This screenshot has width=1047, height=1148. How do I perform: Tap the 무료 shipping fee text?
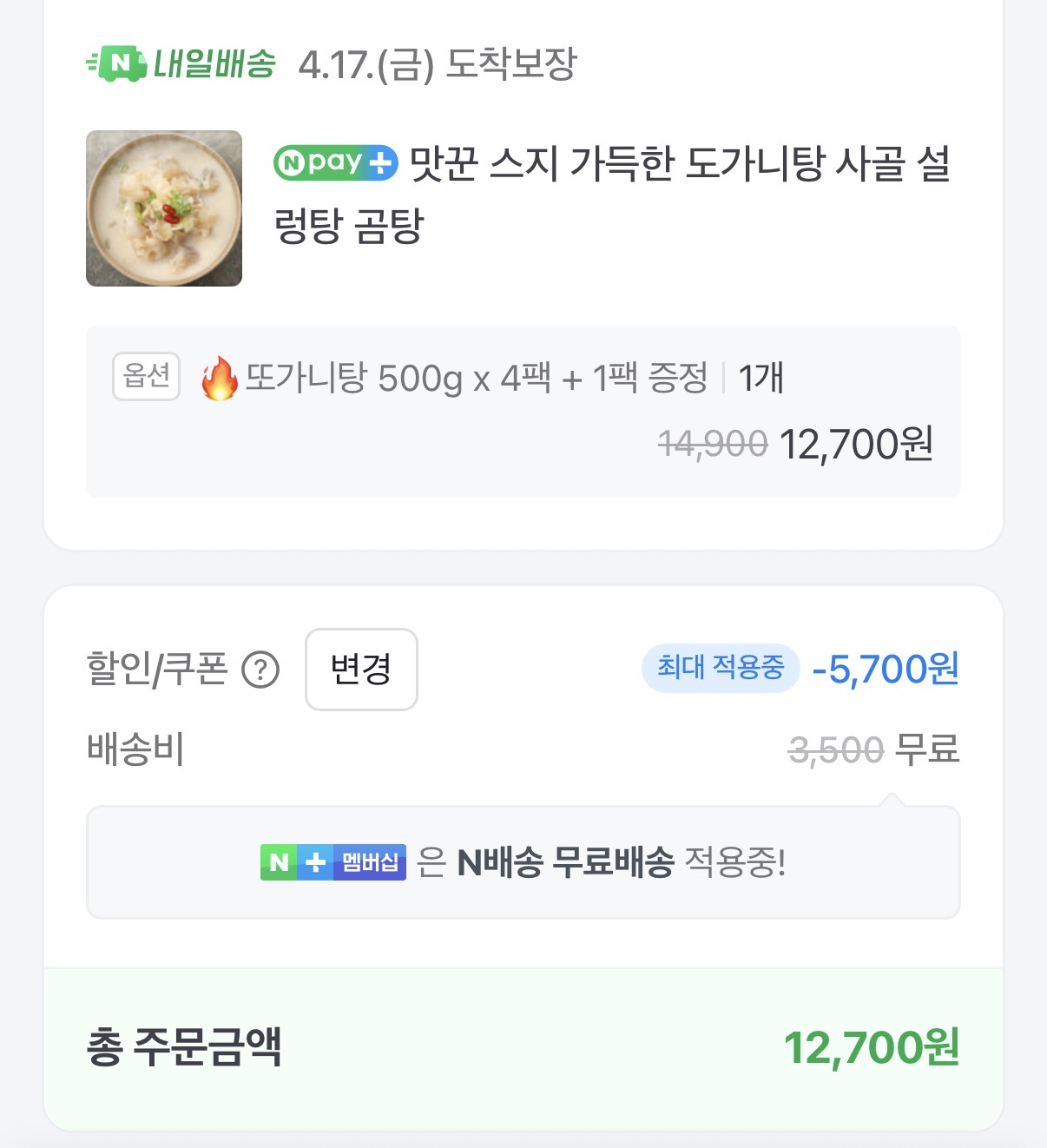tap(927, 749)
